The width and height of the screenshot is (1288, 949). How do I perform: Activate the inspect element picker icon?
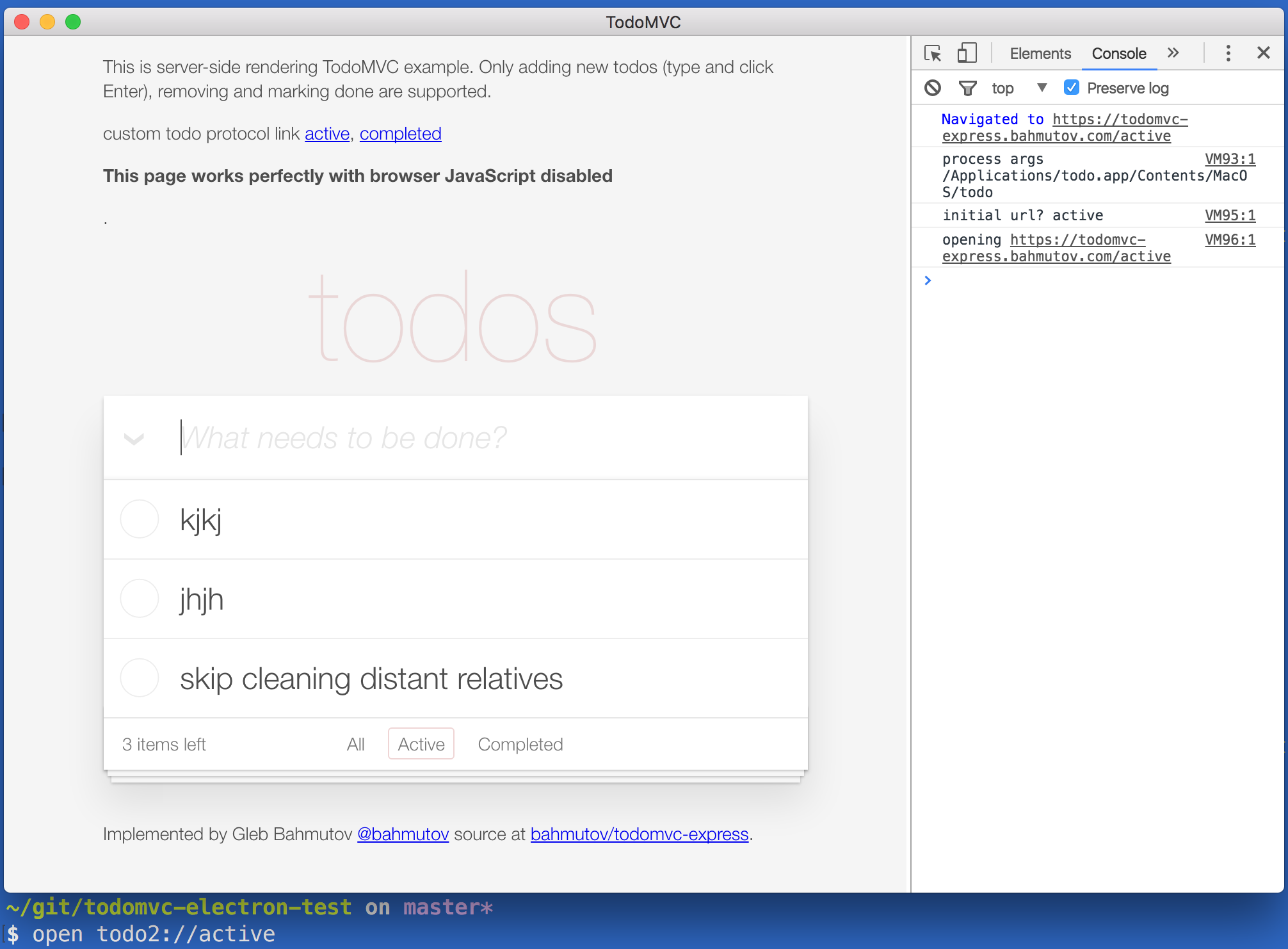pyautogui.click(x=933, y=53)
